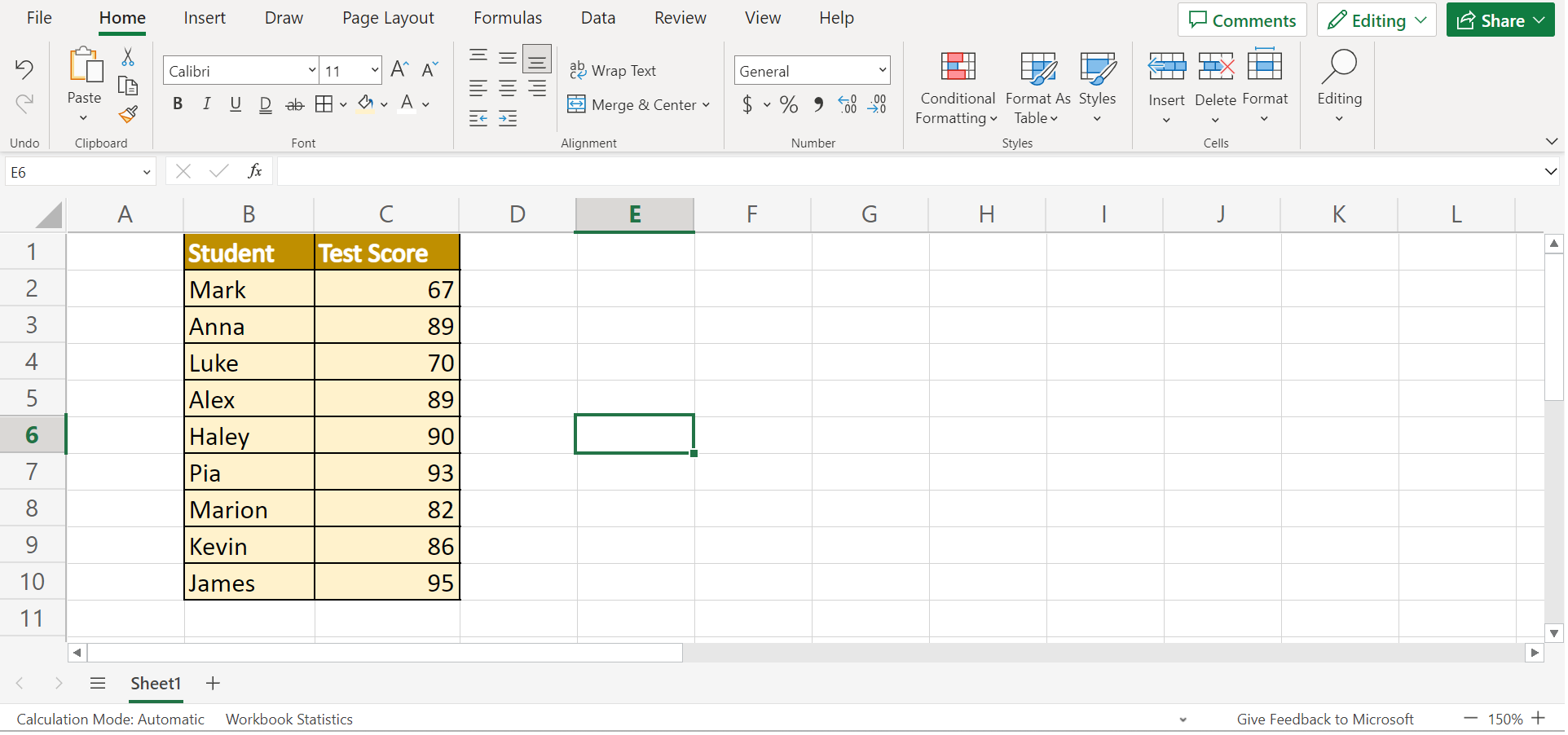Click the zoom in plus button

(1538, 718)
